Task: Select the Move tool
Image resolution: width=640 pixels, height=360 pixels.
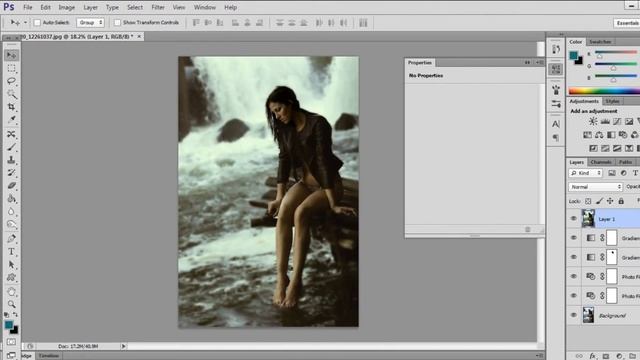Action: point(11,55)
